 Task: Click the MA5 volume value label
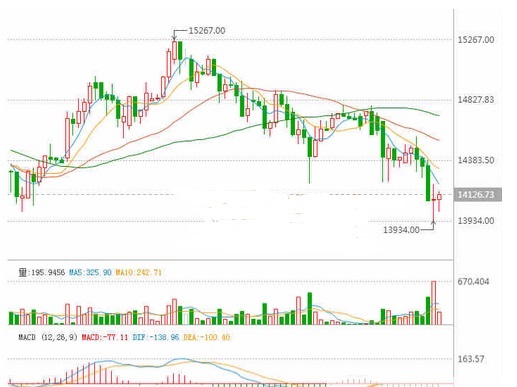click(90, 273)
